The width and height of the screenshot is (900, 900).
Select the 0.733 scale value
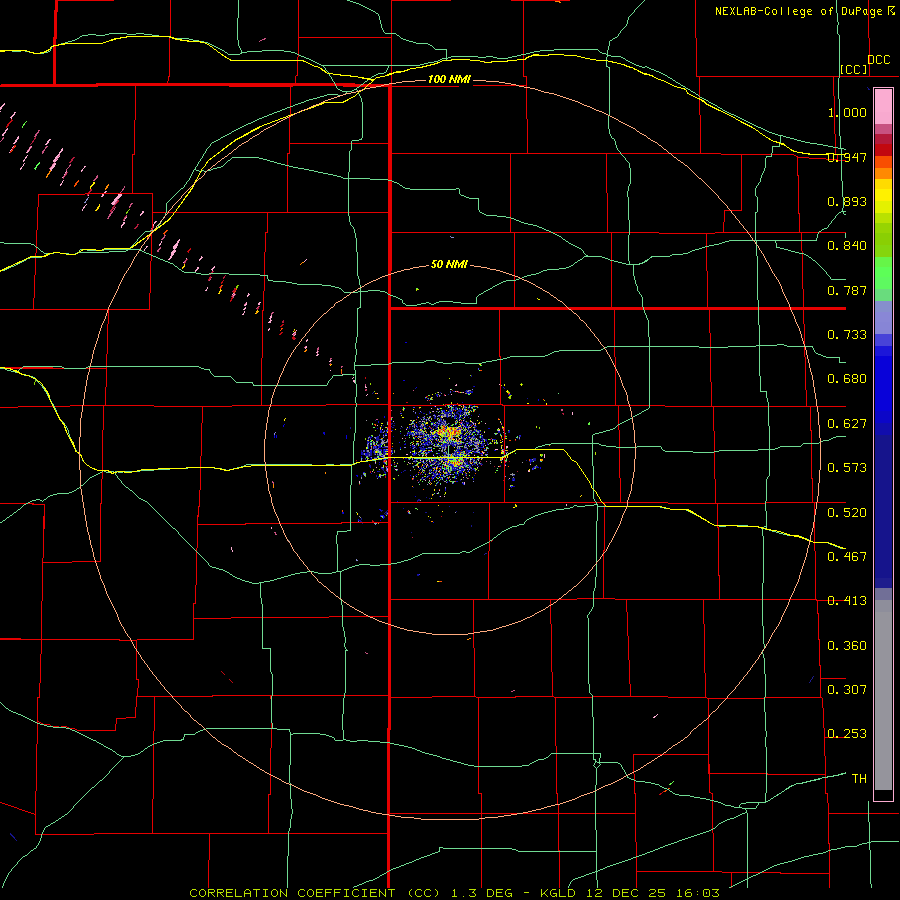click(847, 335)
